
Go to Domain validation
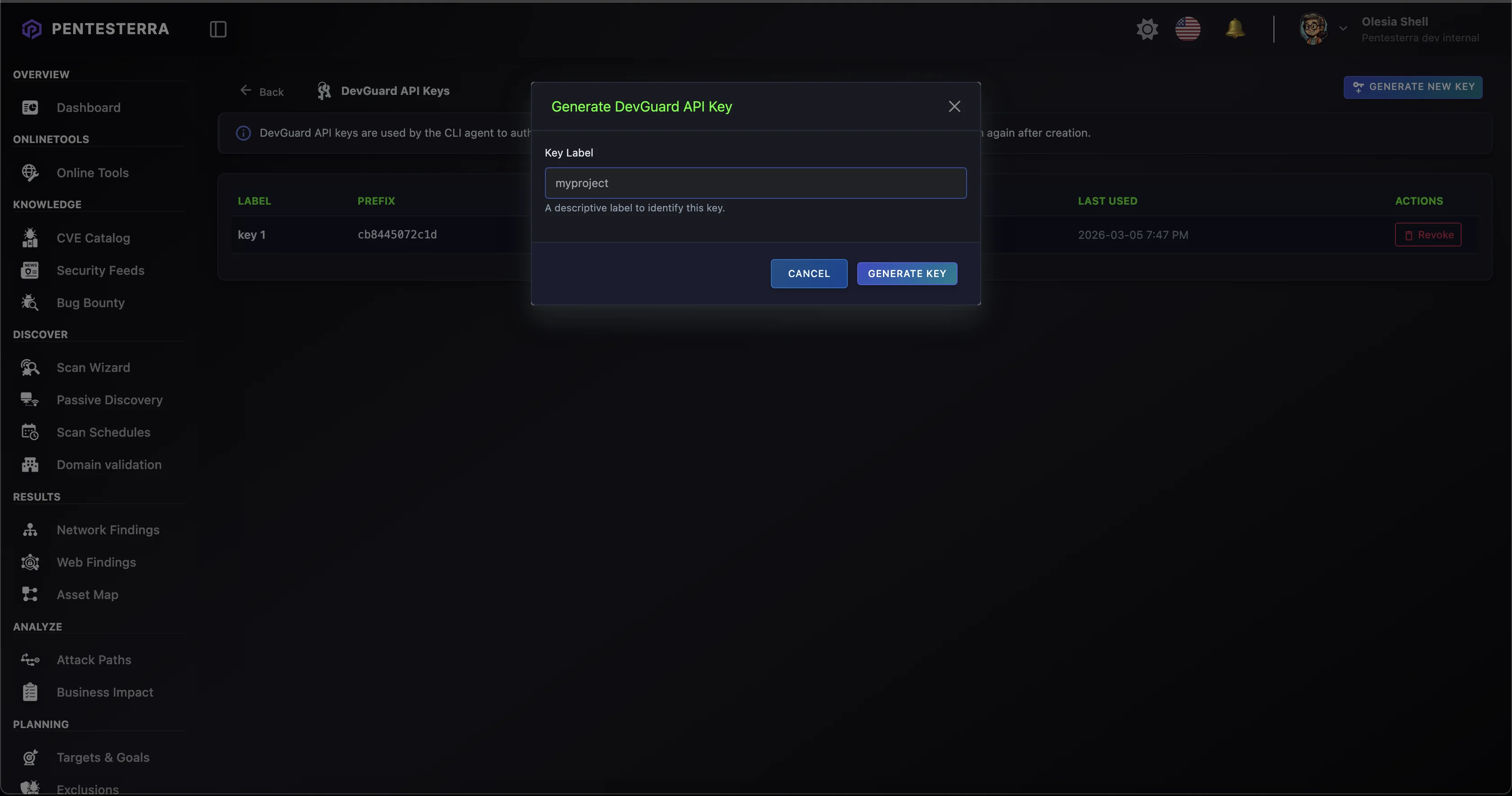[109, 465]
